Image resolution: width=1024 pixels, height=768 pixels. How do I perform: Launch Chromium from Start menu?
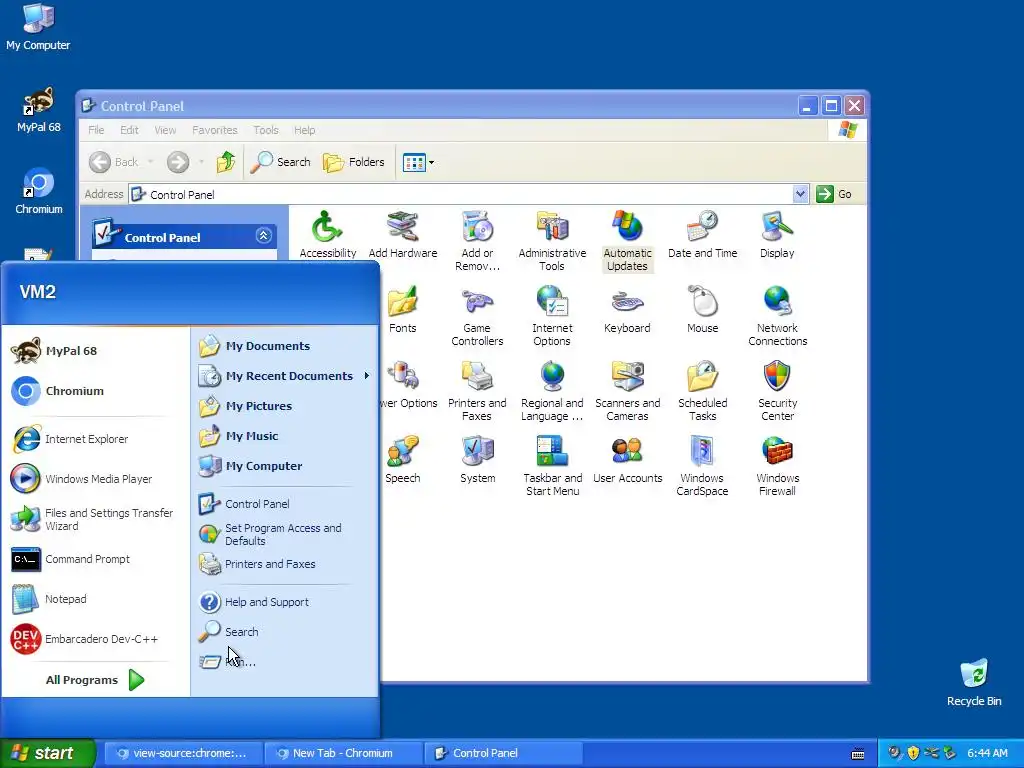pyautogui.click(x=95, y=391)
